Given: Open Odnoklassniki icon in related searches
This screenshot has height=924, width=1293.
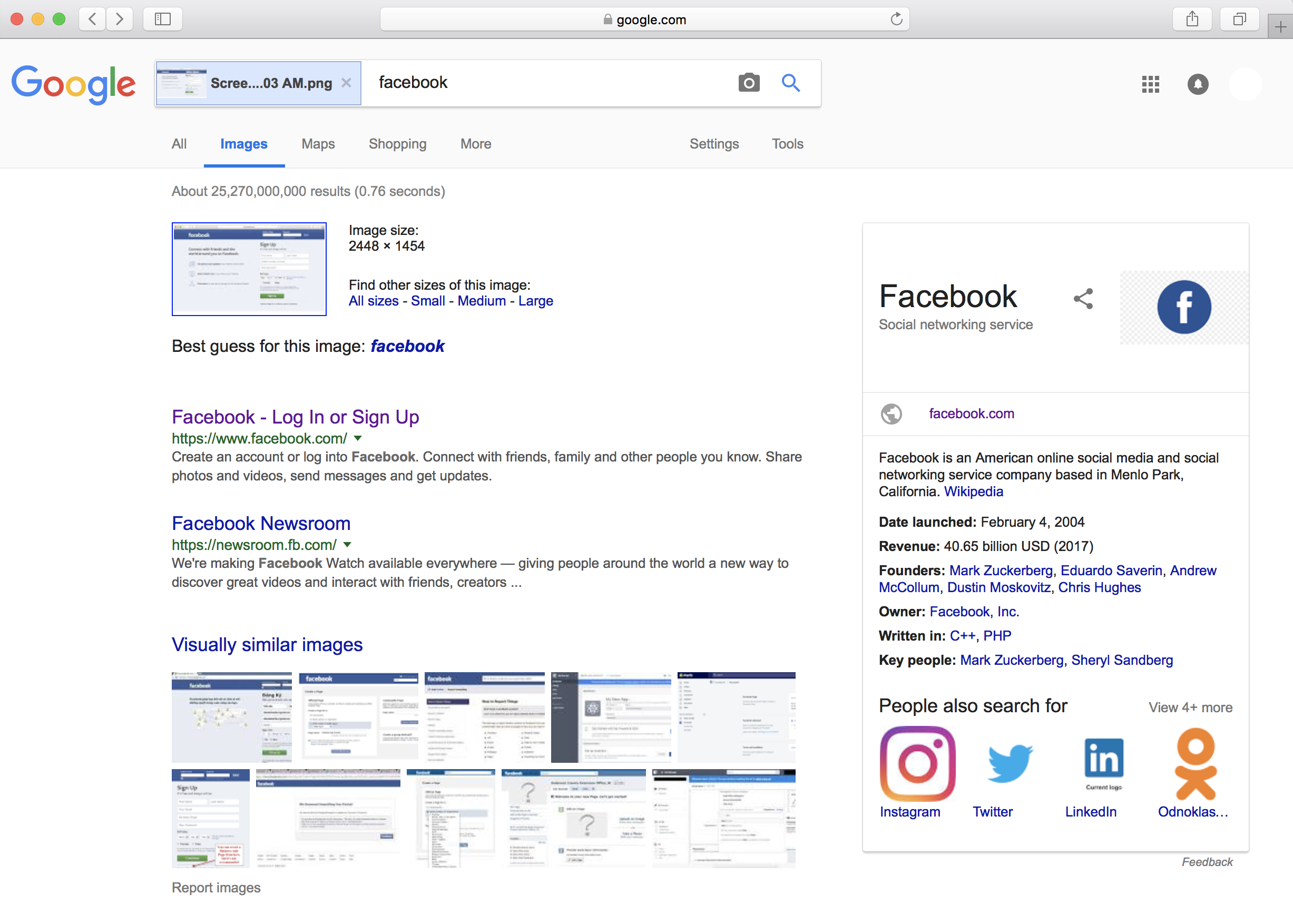Looking at the screenshot, I should click(x=1196, y=763).
